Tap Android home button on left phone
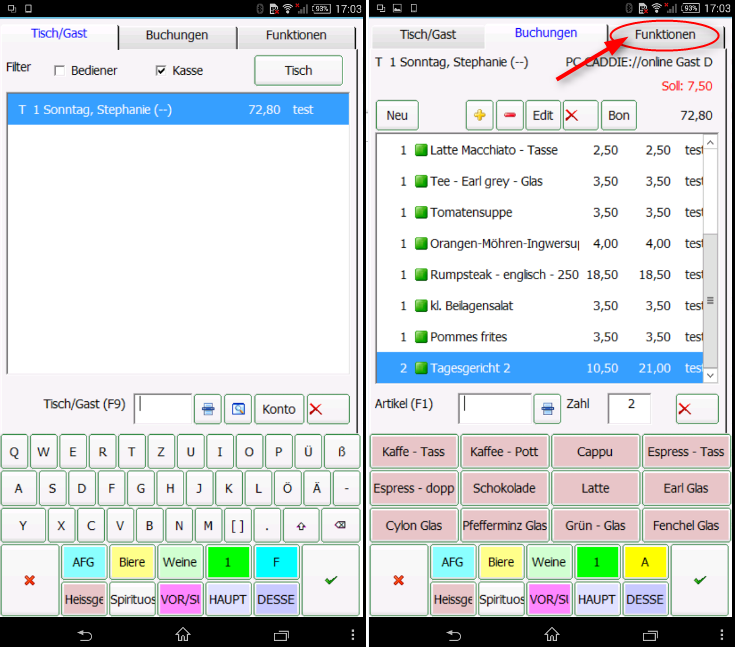Viewport: 735px width, 647px height. [183, 634]
